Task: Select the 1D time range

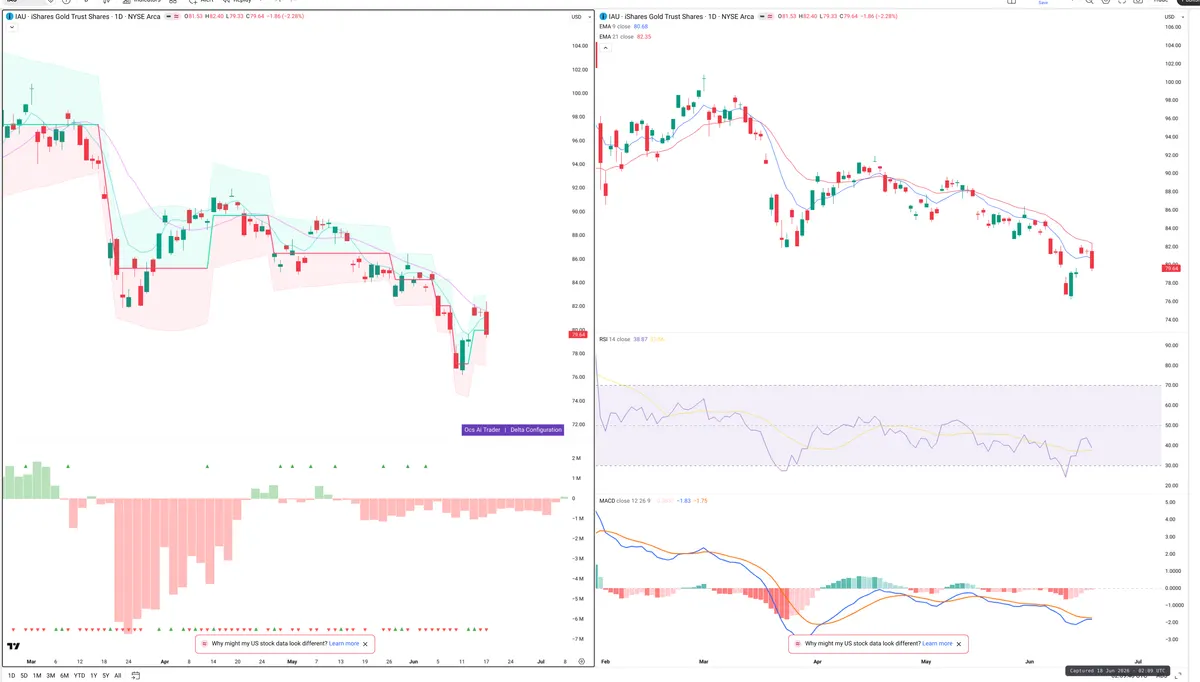Action: (x=11, y=675)
